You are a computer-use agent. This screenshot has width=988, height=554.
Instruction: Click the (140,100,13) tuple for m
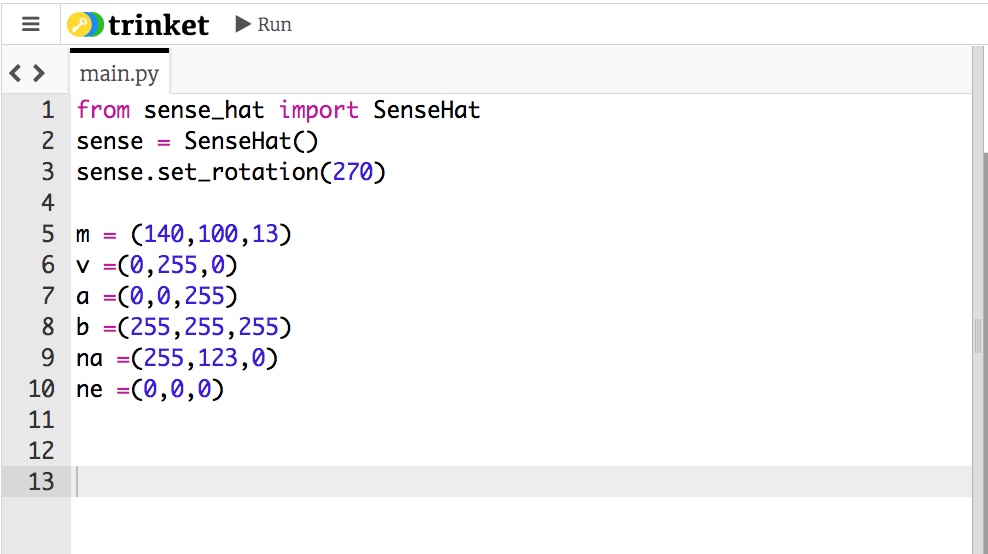click(210, 234)
